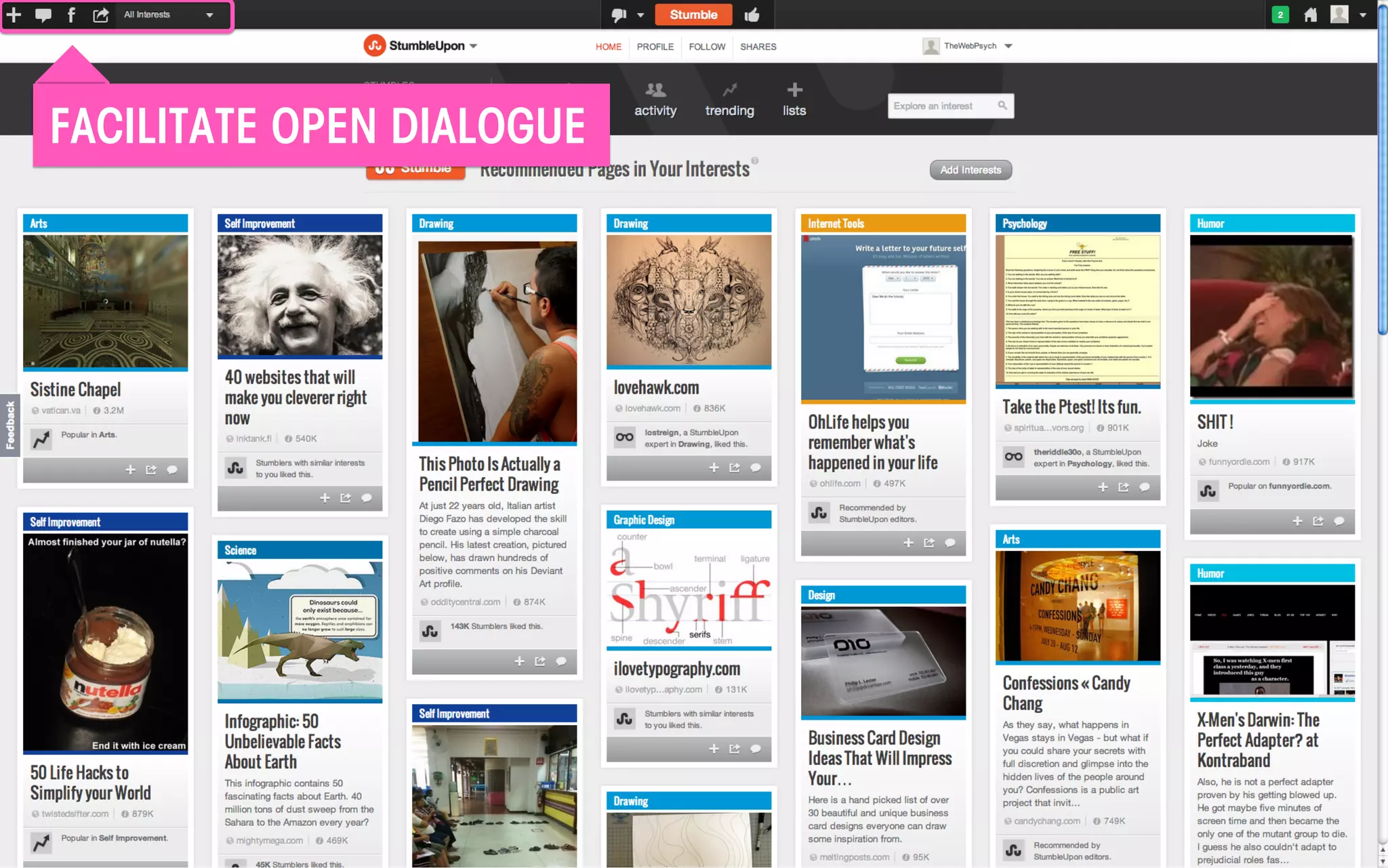The height and width of the screenshot is (868, 1388).
Task: Click the page vertical scrollbar thumb
Action: coord(1383,169)
